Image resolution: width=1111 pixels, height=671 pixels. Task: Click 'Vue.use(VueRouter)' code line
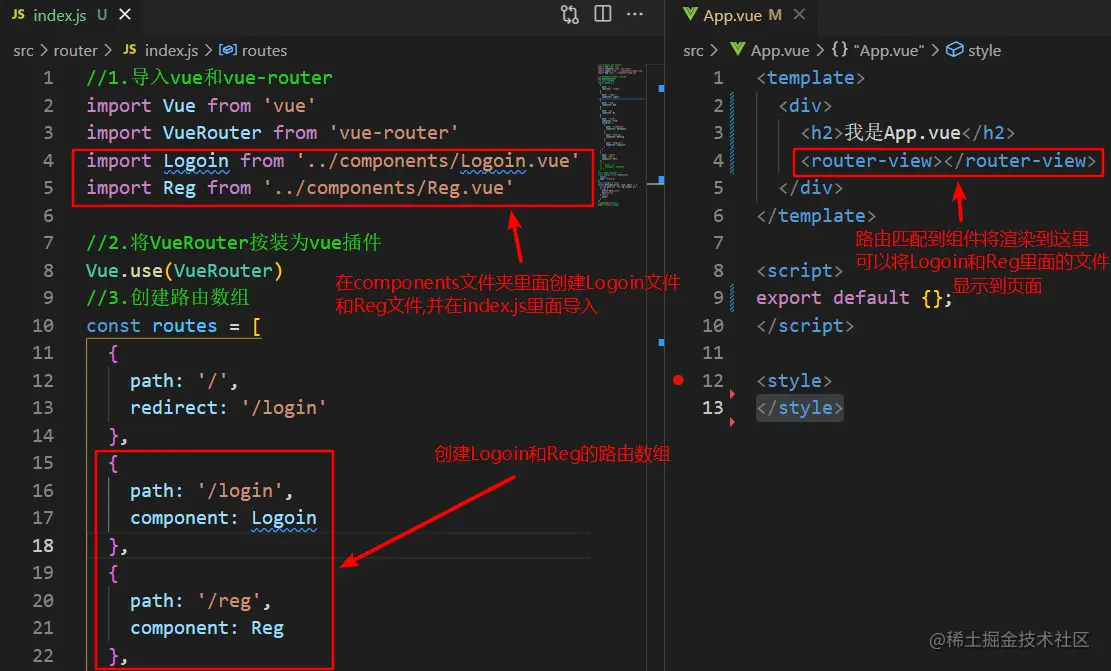coord(184,271)
